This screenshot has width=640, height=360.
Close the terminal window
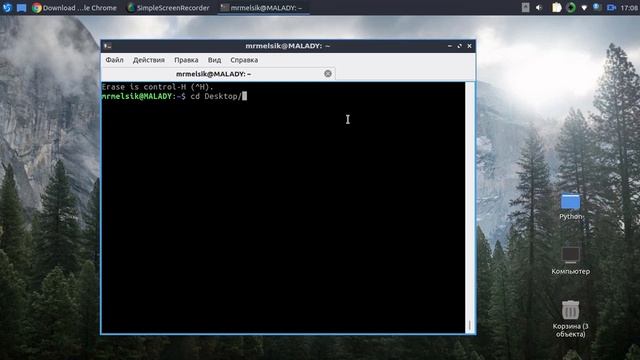(469, 46)
